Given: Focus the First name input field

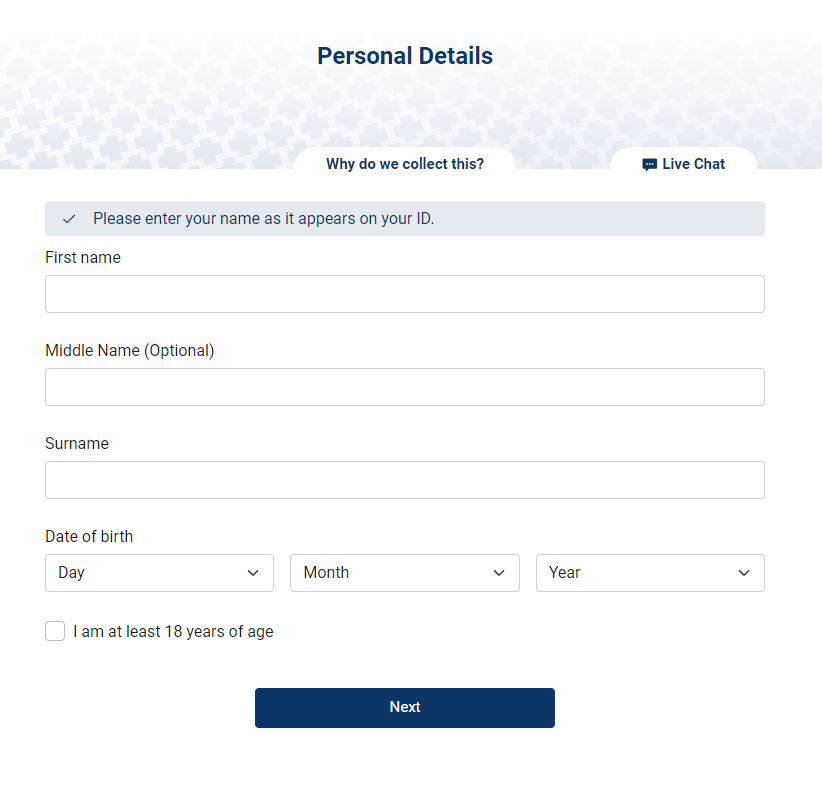Looking at the screenshot, I should [x=405, y=294].
